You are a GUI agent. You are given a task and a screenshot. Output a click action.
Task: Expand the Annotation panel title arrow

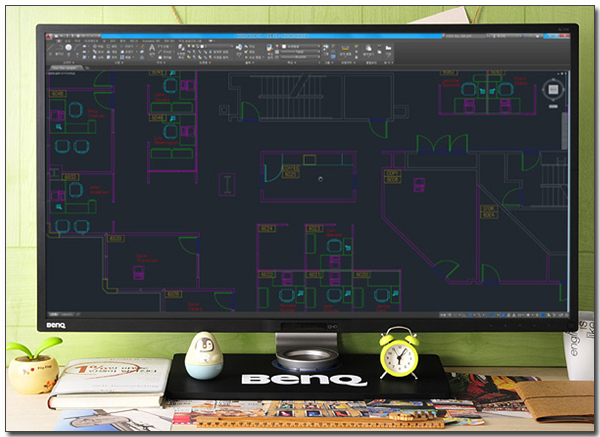[x=165, y=62]
